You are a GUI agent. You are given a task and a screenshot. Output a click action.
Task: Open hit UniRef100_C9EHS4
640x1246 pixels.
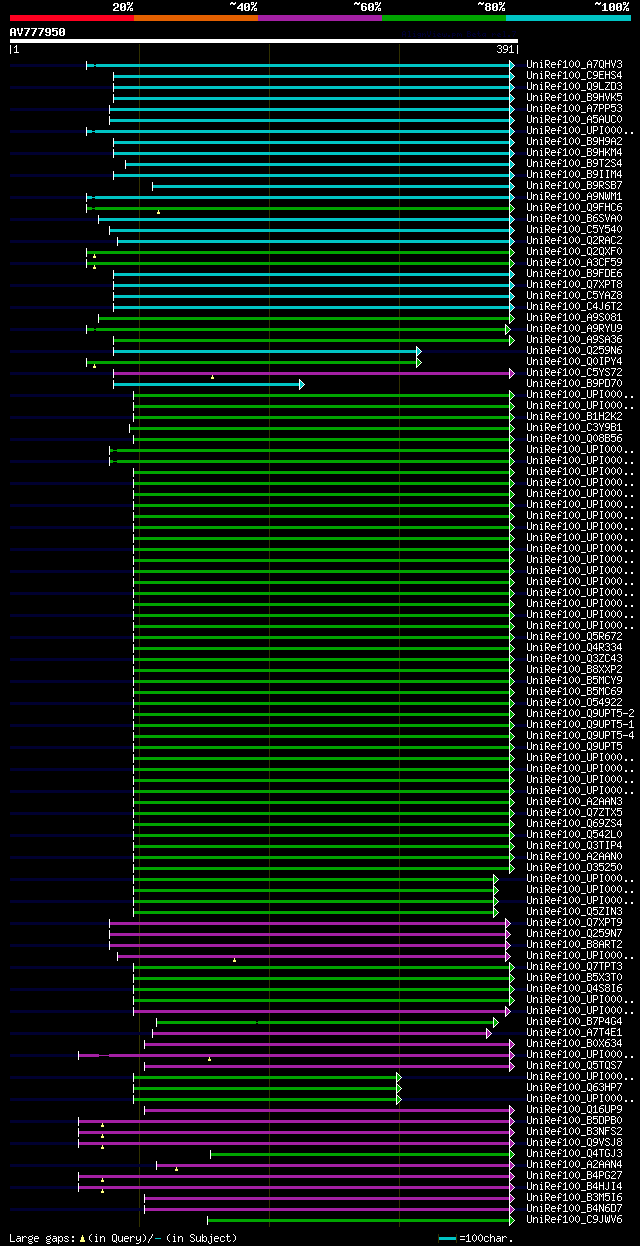coord(574,75)
